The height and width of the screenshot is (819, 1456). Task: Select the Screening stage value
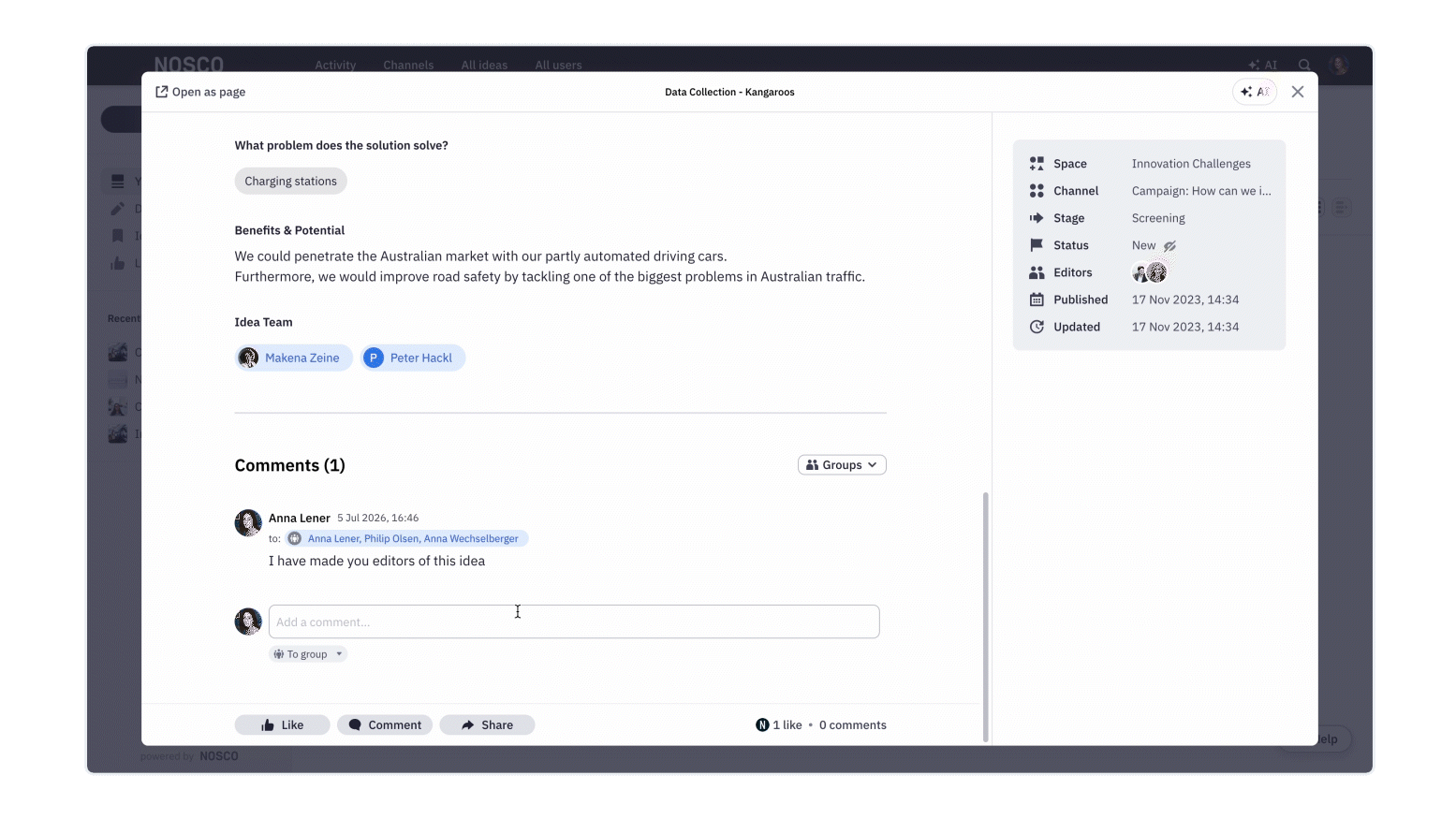point(1158,218)
